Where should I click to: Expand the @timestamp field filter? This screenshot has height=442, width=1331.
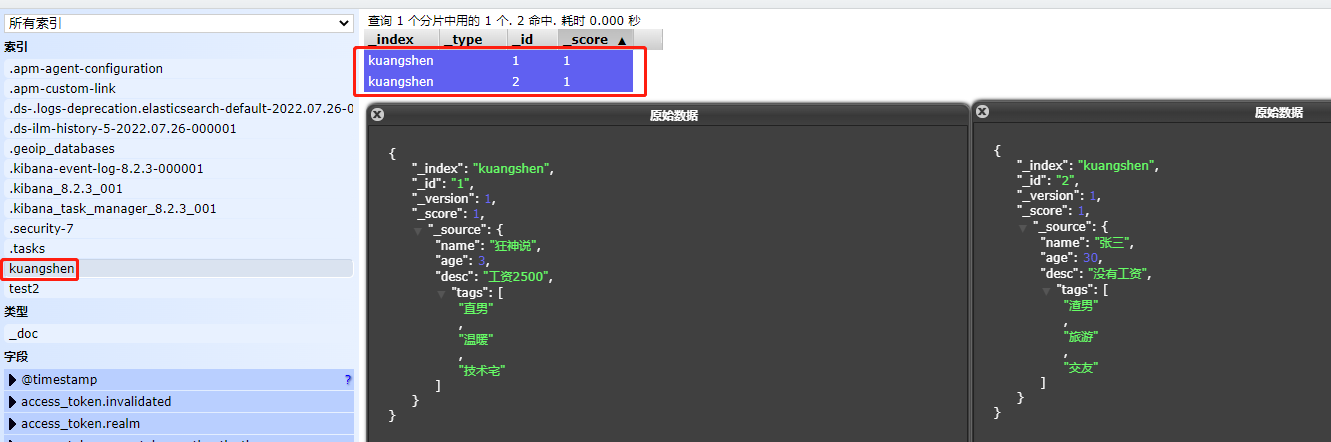click(x=13, y=380)
